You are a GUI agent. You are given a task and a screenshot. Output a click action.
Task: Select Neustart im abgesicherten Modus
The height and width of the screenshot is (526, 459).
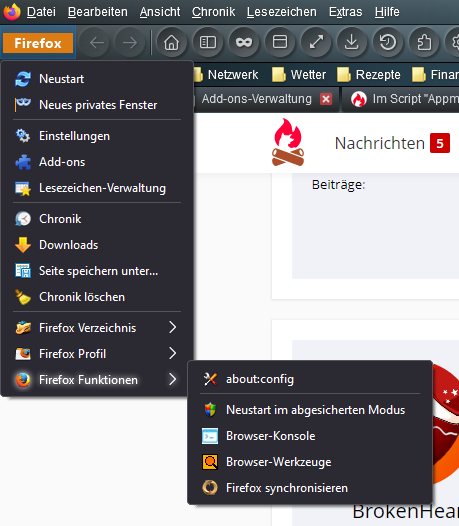tap(310, 410)
